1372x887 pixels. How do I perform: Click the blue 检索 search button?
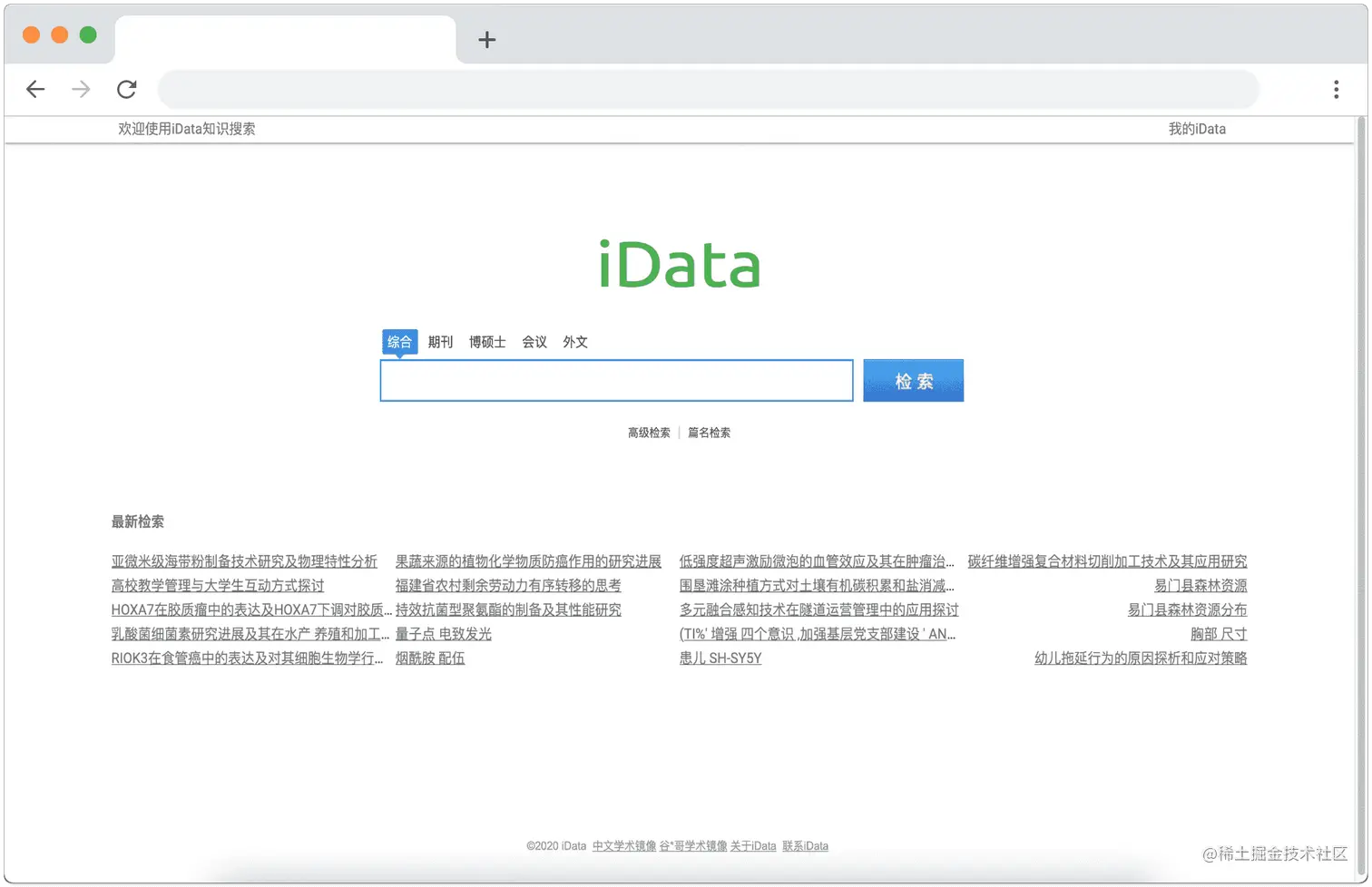click(x=913, y=380)
